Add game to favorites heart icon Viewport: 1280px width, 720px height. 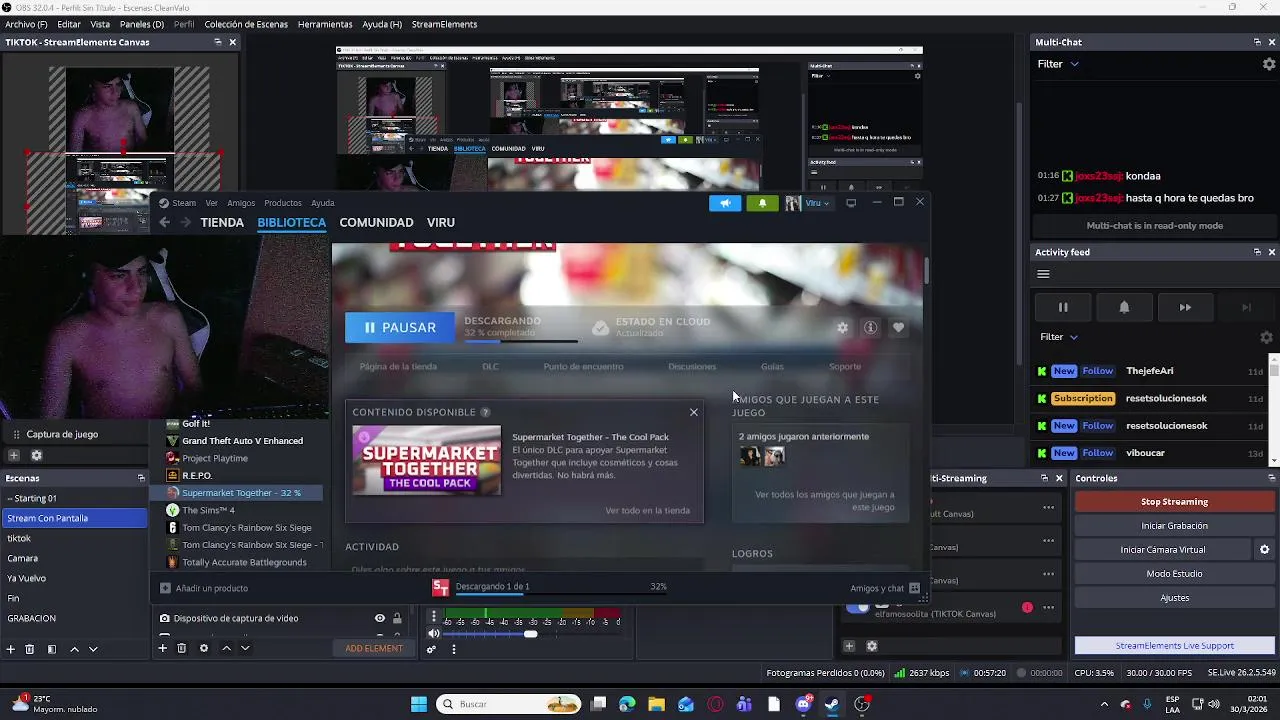898,328
